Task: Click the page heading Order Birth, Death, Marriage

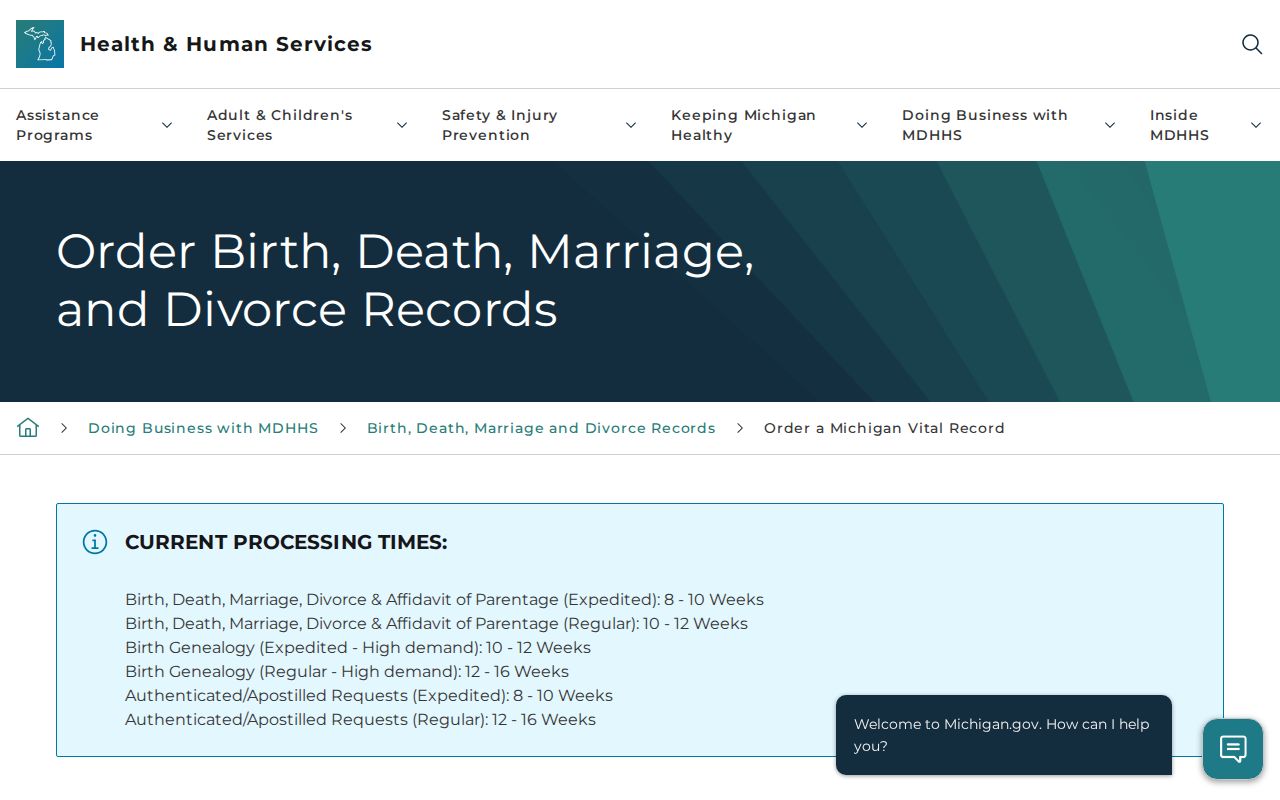Action: click(405, 279)
